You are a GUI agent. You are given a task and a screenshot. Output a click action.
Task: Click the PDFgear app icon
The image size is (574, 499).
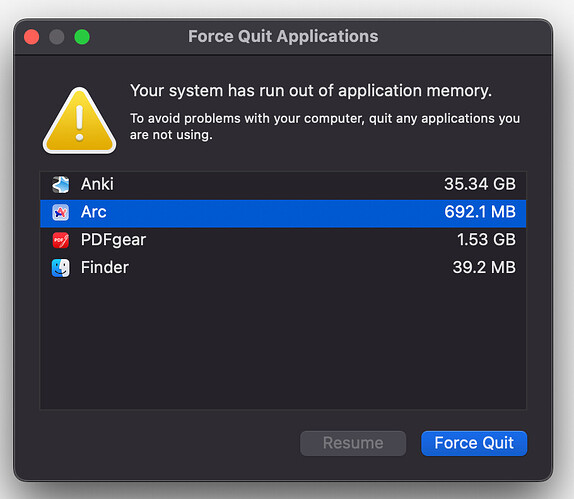pyautogui.click(x=60, y=240)
